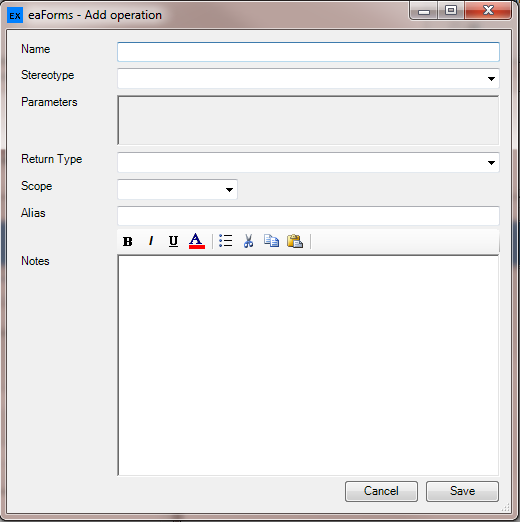Toggle underline formatting button
The width and height of the screenshot is (520, 522).
coord(173,241)
